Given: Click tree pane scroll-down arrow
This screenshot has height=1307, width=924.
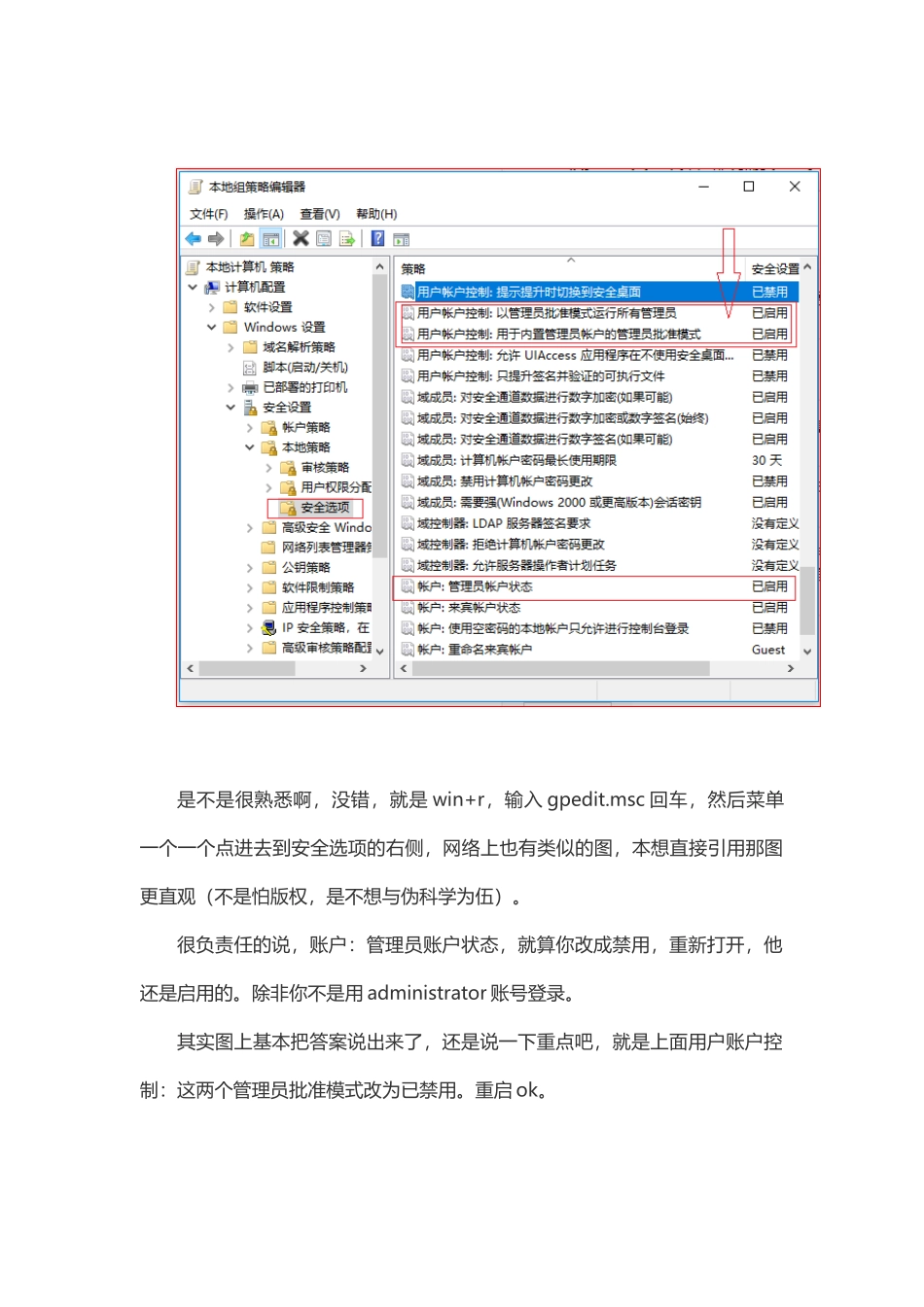Looking at the screenshot, I should [x=380, y=651].
